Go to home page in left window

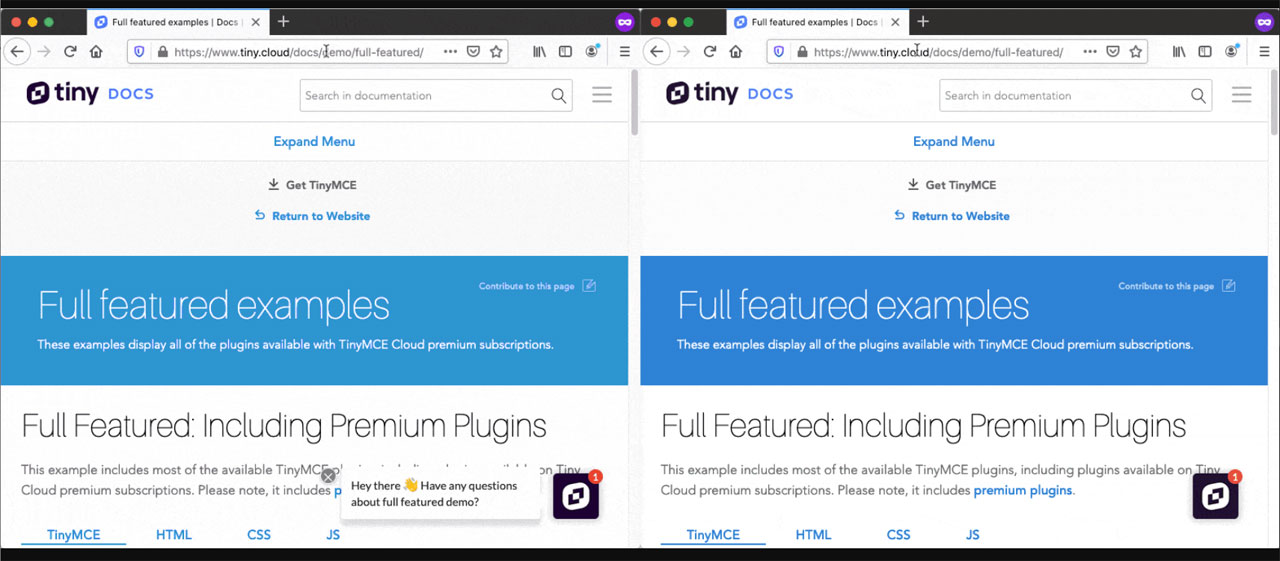click(96, 52)
